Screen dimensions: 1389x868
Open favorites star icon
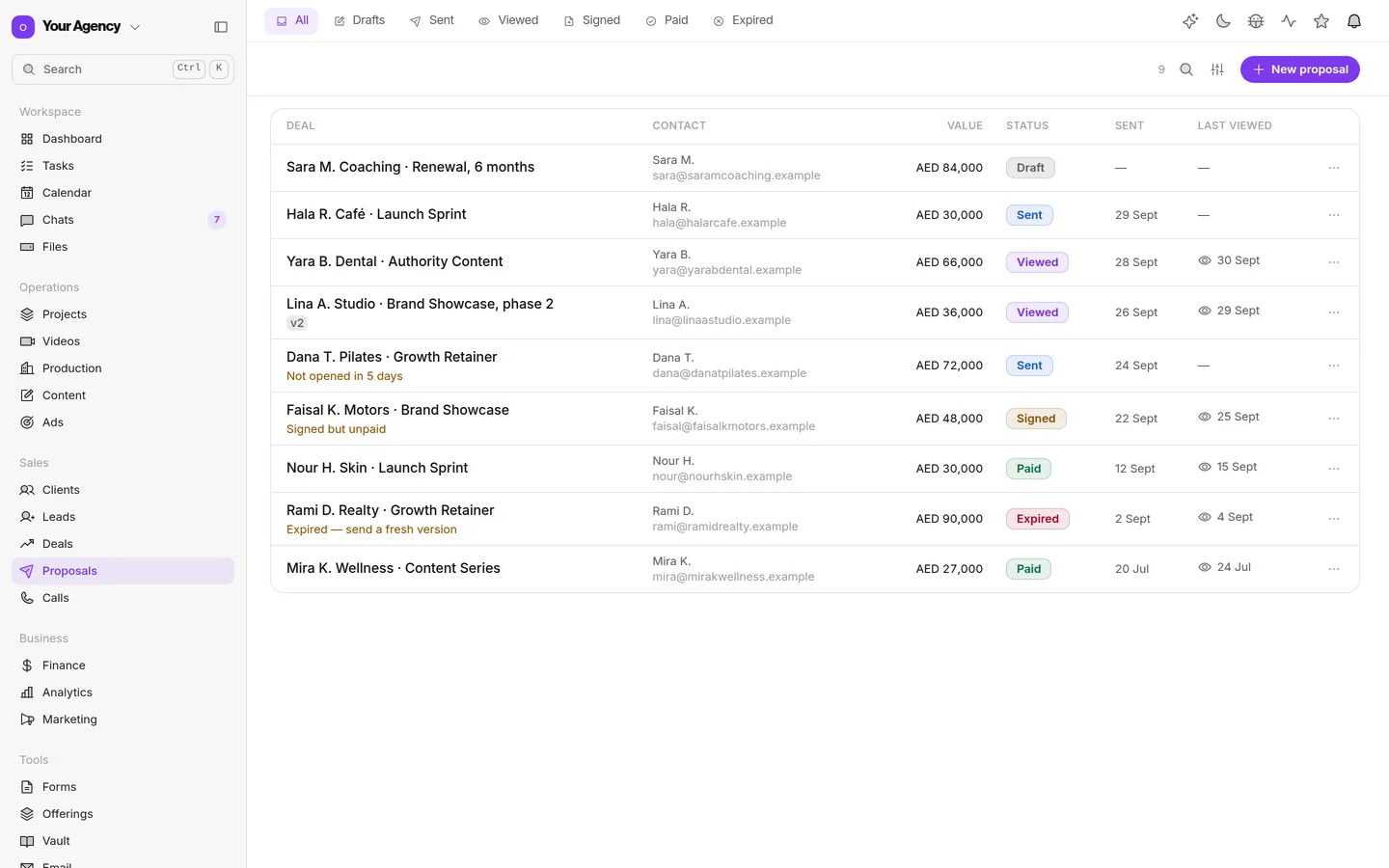1321,21
